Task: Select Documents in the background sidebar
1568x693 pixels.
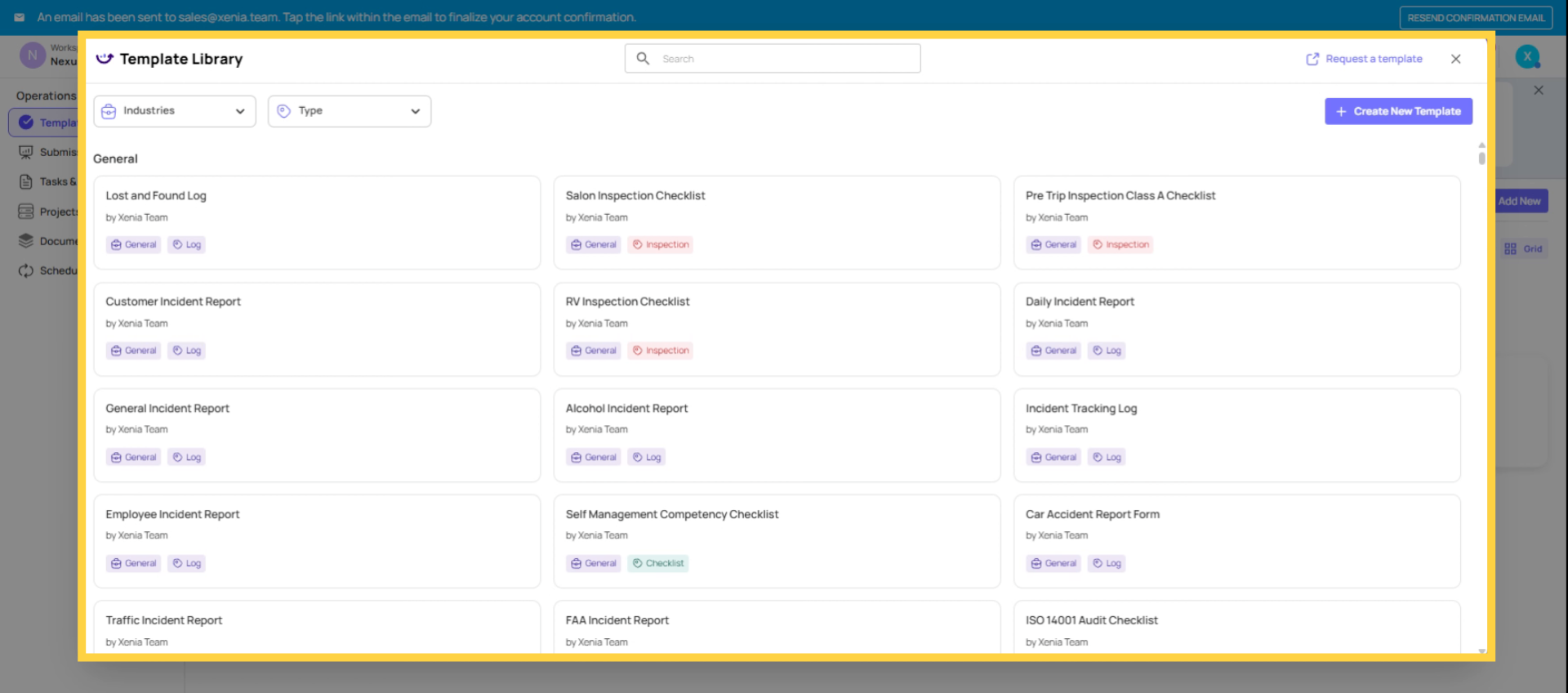Action: 47,241
